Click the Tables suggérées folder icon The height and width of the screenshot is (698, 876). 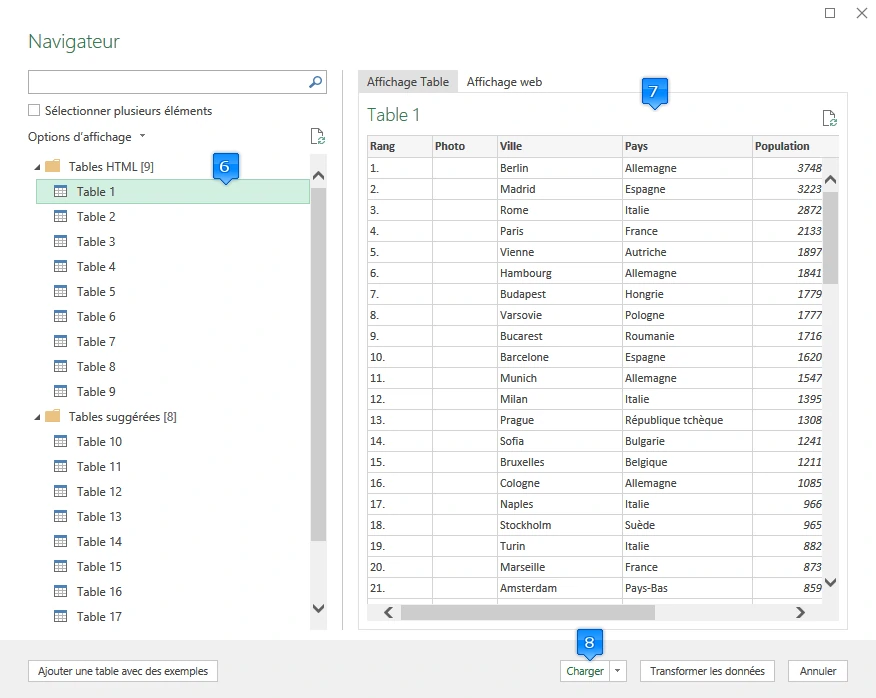coord(53,416)
